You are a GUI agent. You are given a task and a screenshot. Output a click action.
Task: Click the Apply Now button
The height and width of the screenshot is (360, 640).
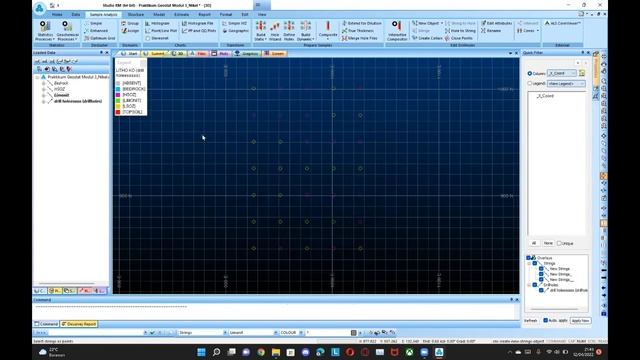coord(580,321)
